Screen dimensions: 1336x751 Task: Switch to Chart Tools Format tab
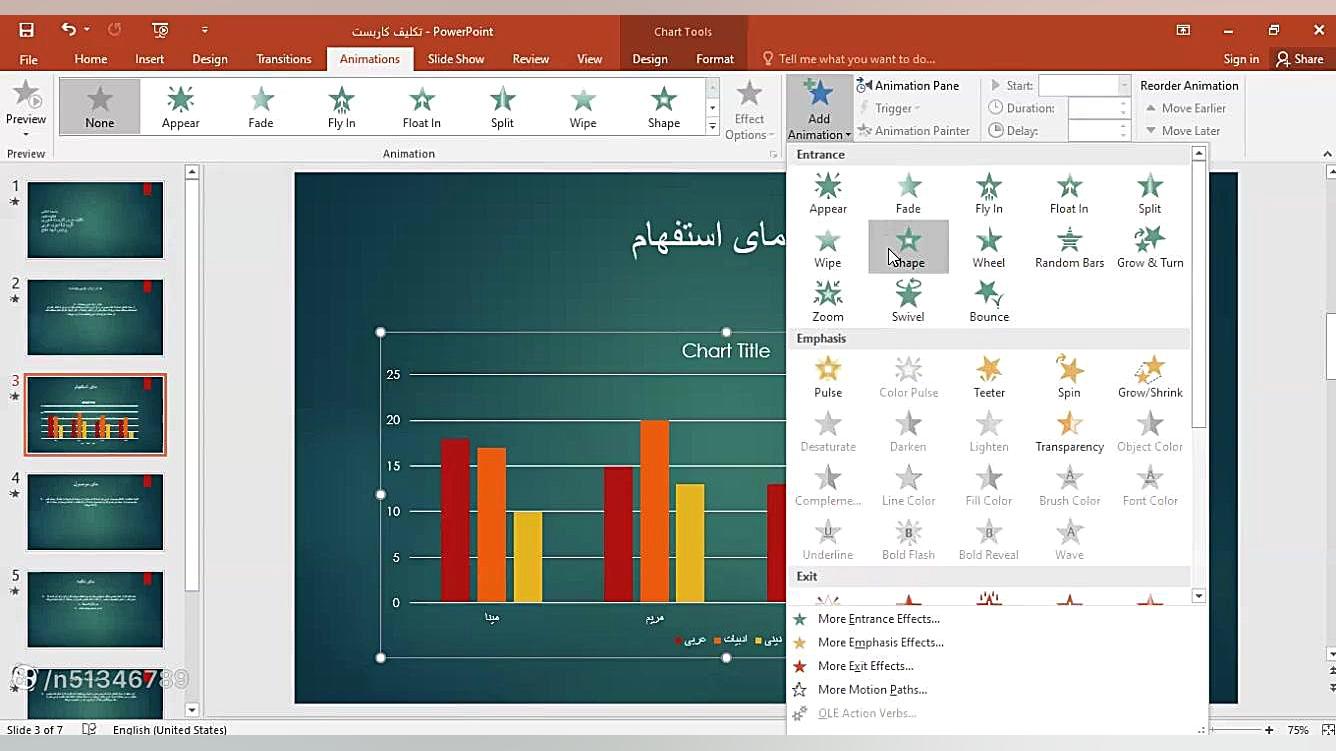pyautogui.click(x=715, y=59)
